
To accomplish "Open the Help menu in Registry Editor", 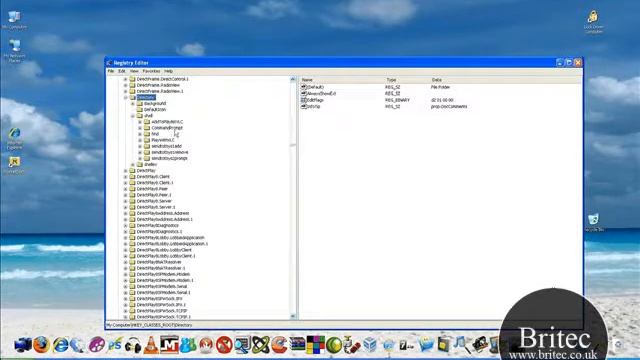I will [168, 71].
